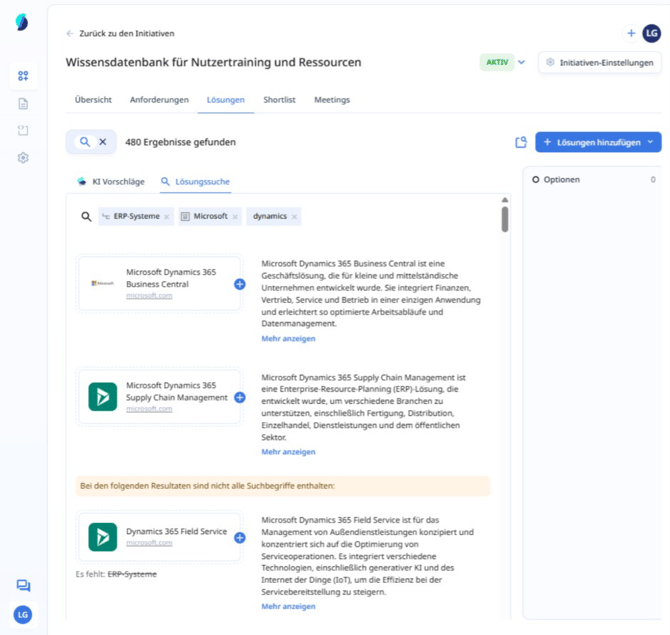Open settings gear in left sidebar

23,158
